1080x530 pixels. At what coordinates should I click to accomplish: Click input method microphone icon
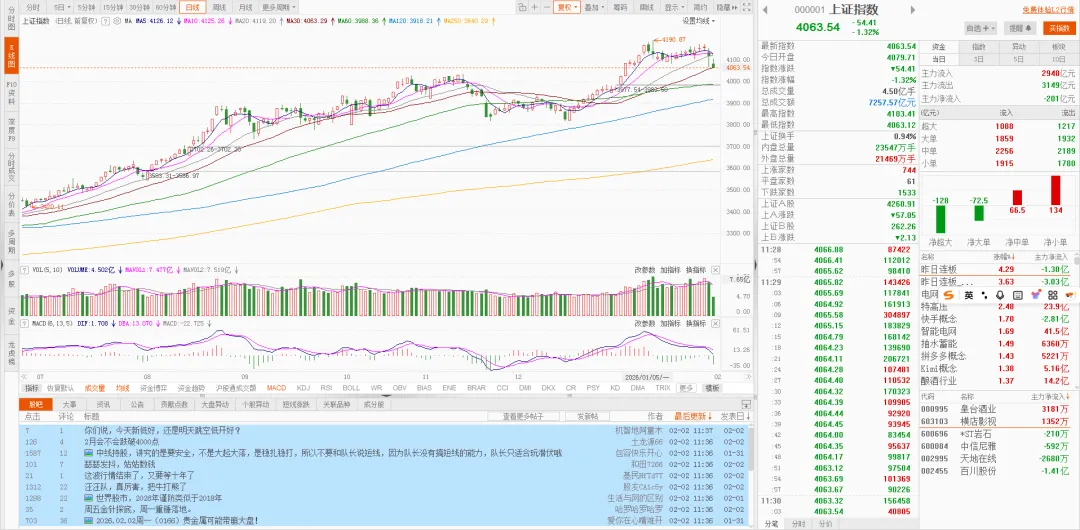[x=1000, y=295]
